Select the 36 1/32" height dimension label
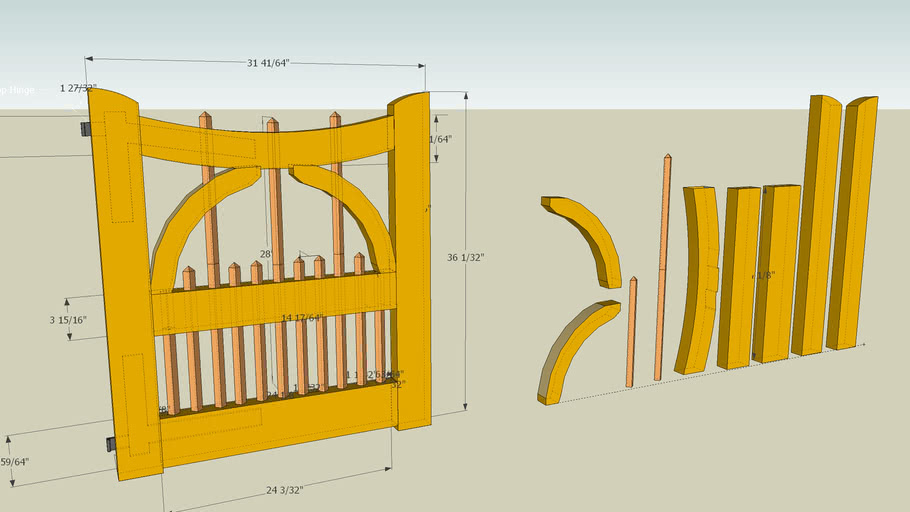 pos(465,257)
